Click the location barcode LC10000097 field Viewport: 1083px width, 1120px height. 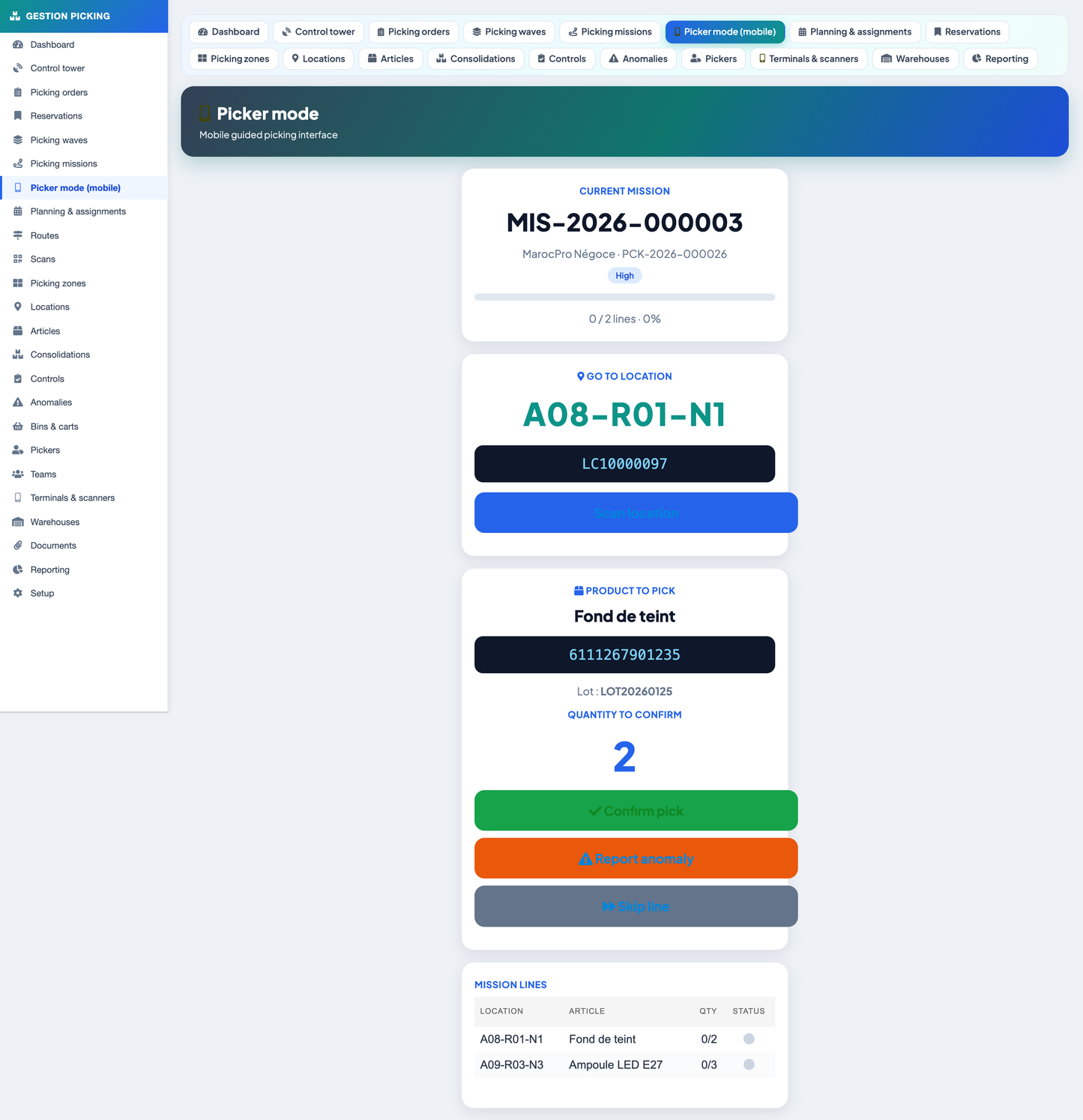pyautogui.click(x=624, y=464)
